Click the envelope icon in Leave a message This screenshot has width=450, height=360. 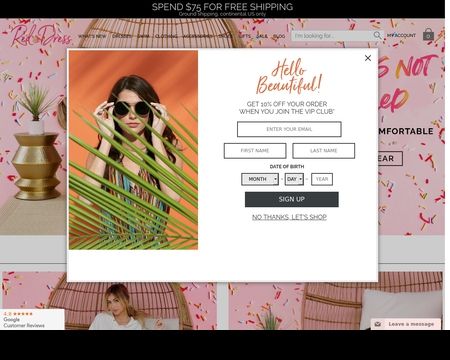coord(378,324)
